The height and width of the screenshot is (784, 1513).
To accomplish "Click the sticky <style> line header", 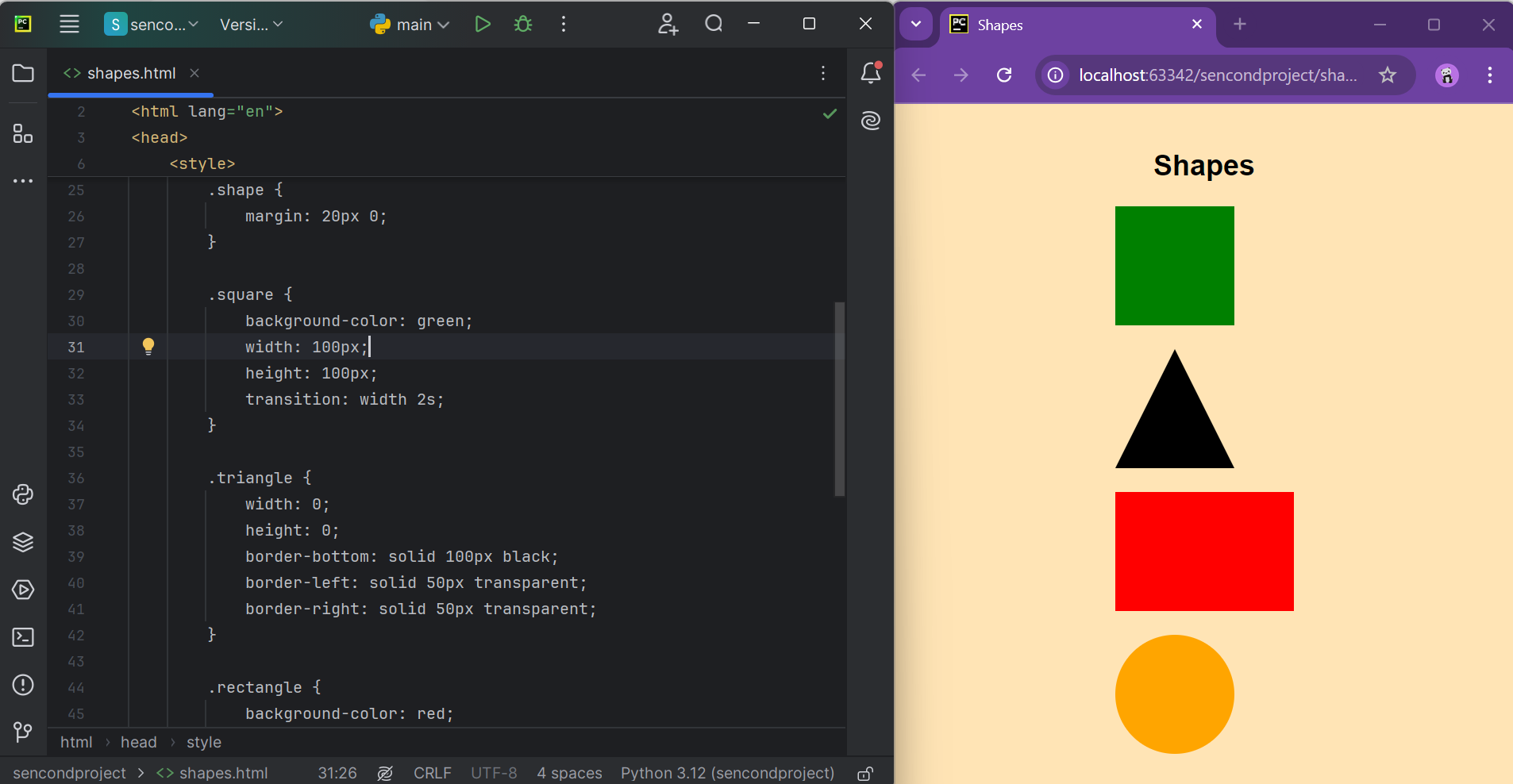I will point(202,163).
